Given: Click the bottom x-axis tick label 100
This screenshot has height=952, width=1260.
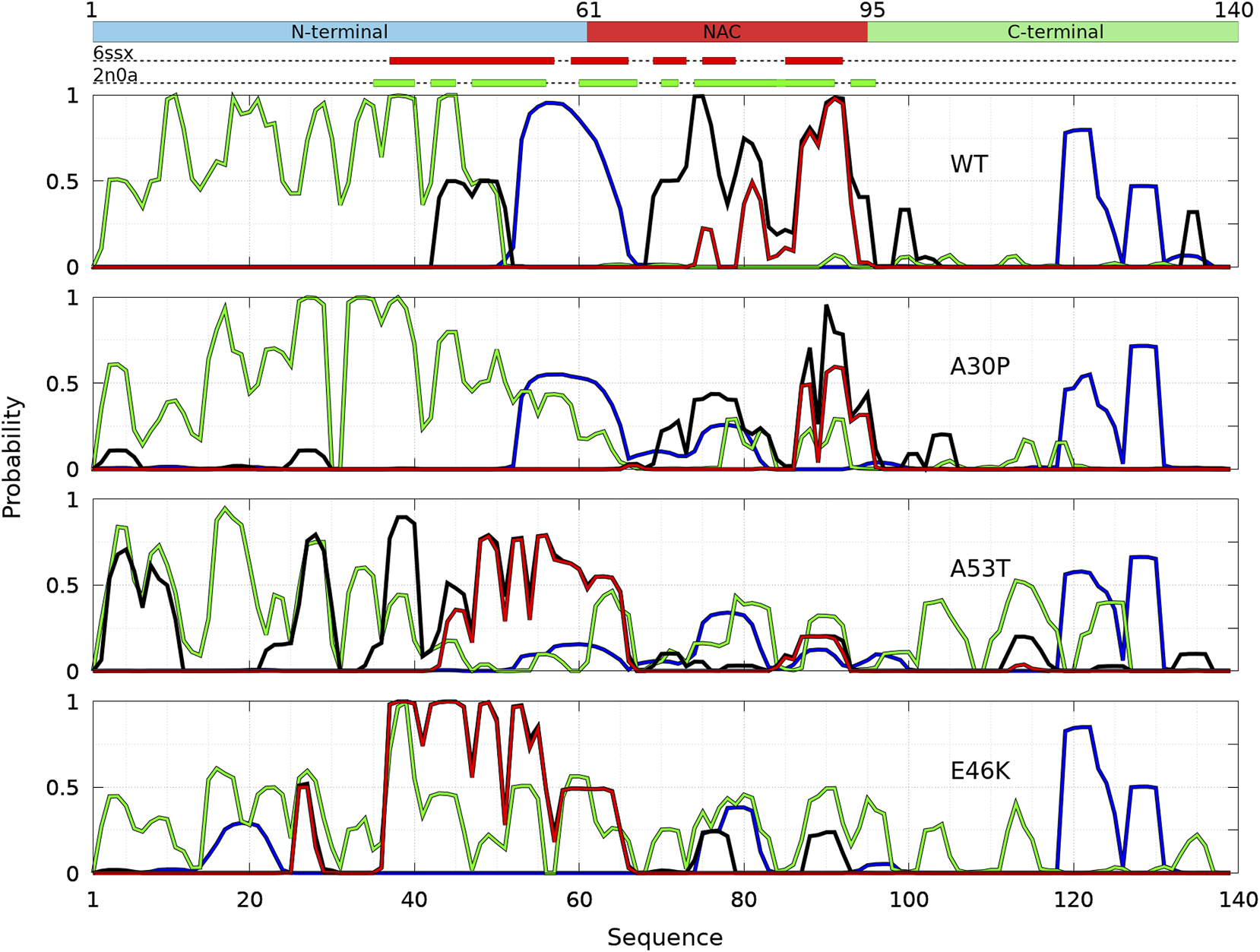Looking at the screenshot, I should coord(909,900).
